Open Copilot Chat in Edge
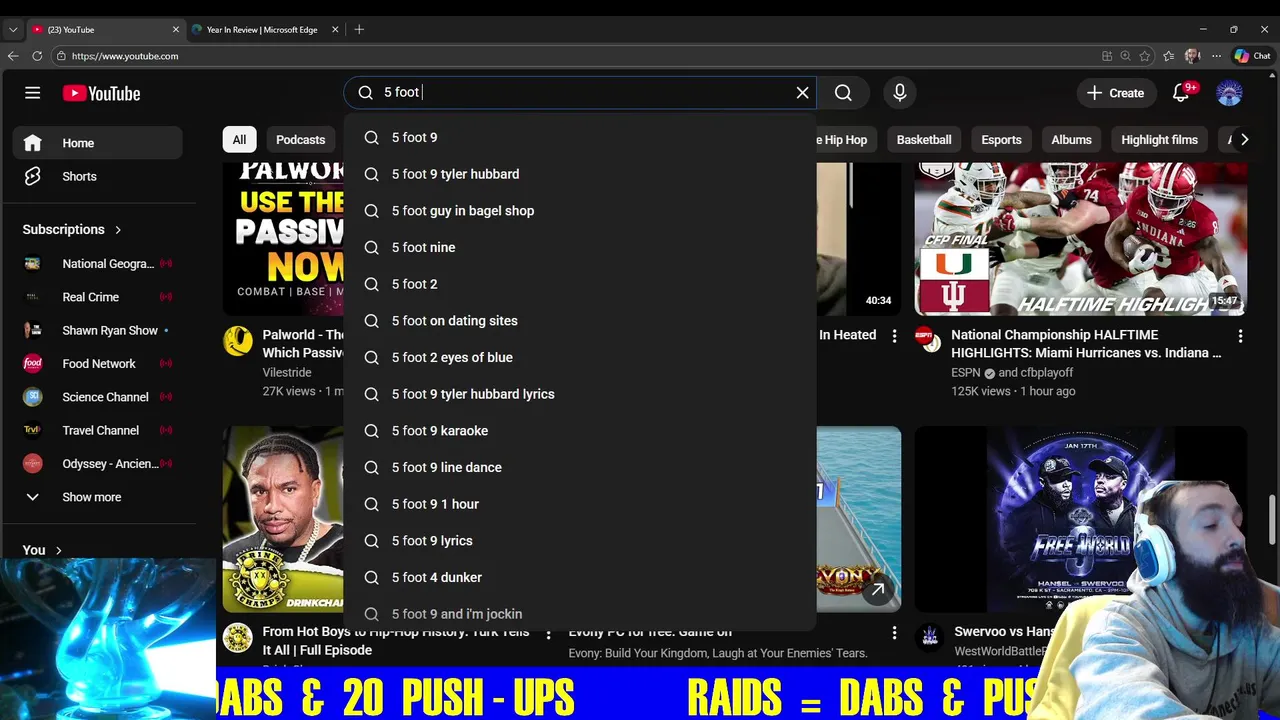The height and width of the screenshot is (720, 1280). [1252, 56]
